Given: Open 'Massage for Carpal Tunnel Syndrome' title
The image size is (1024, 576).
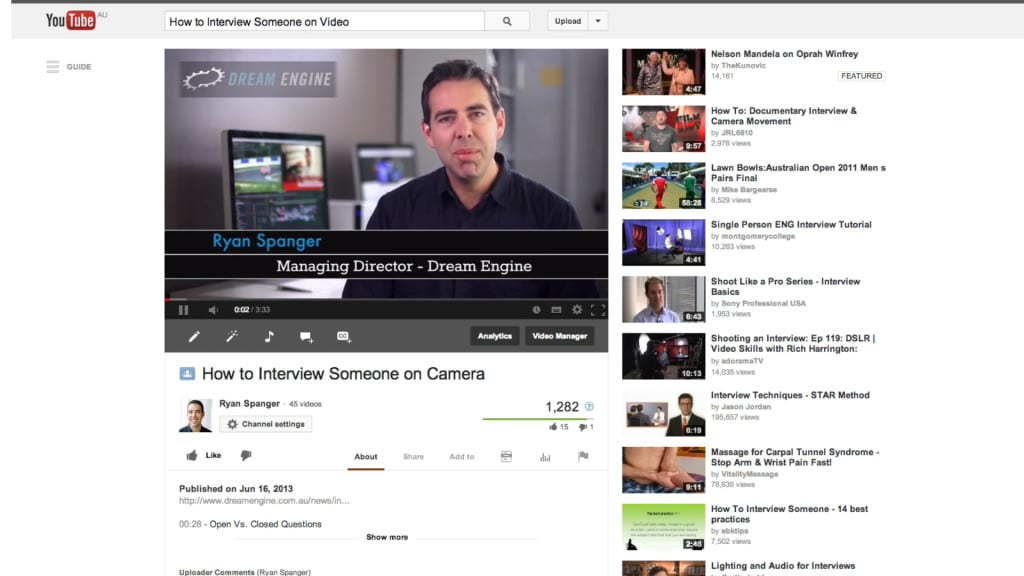Looking at the screenshot, I should point(795,457).
